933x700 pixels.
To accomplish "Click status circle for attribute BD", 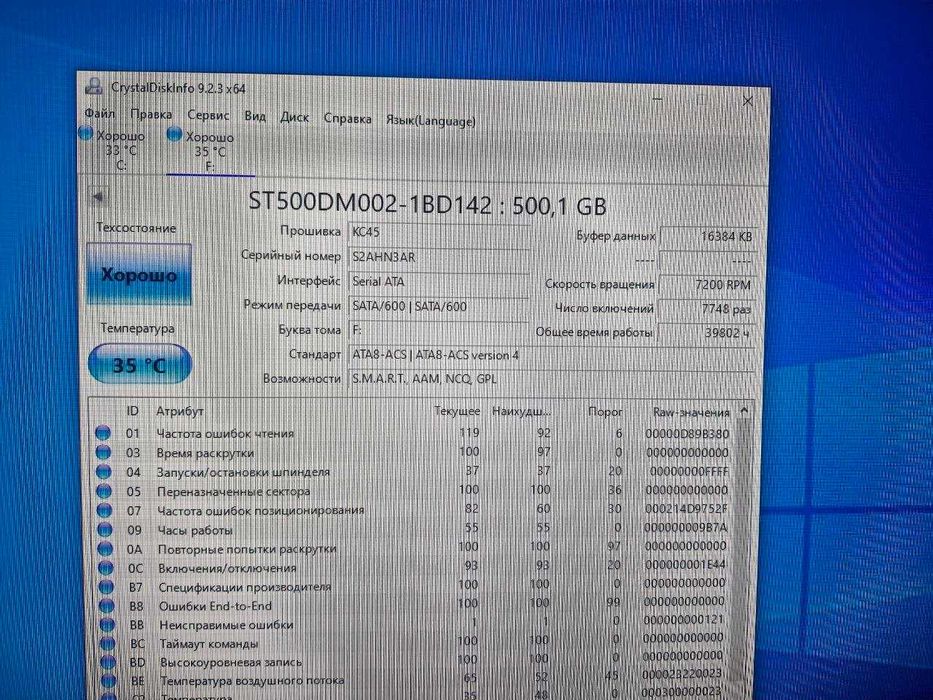I will 108,662.
